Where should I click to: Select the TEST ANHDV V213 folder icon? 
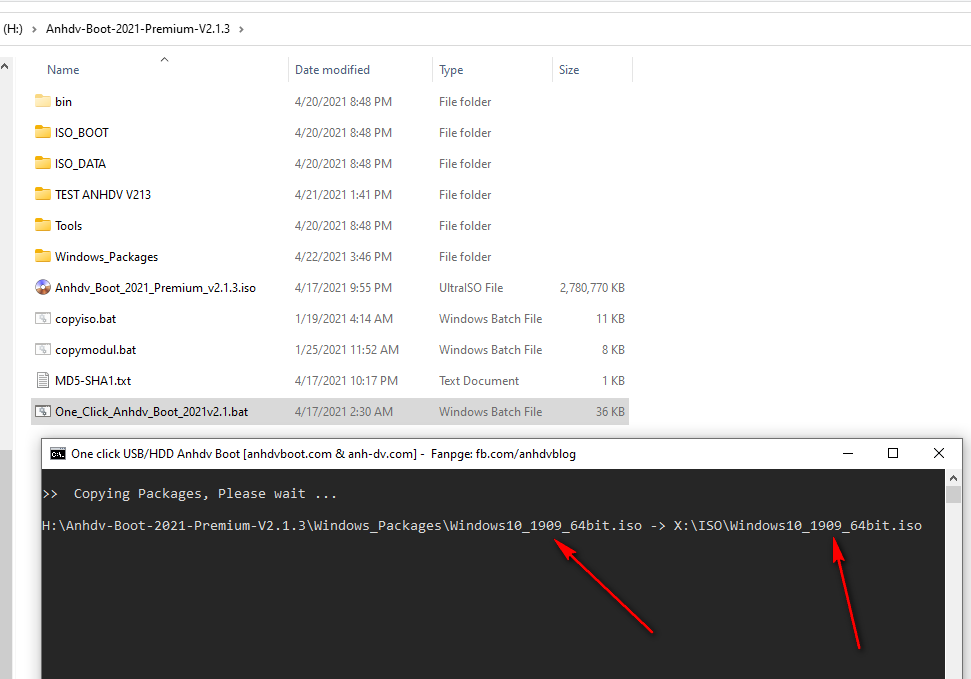coord(43,194)
